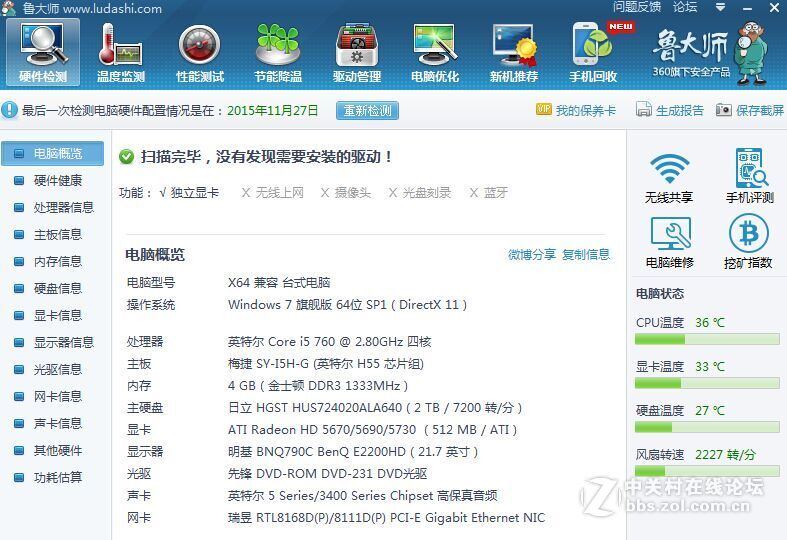Click the blue info icon beside last detection
787x540 pixels.
[9, 110]
